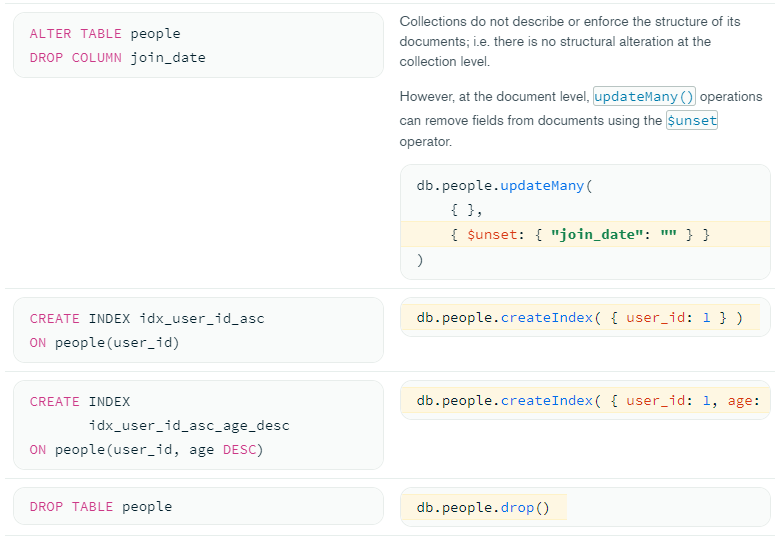Click the closing parenthesis of the updateMany block
This screenshot has width=775, height=538.
[420, 260]
